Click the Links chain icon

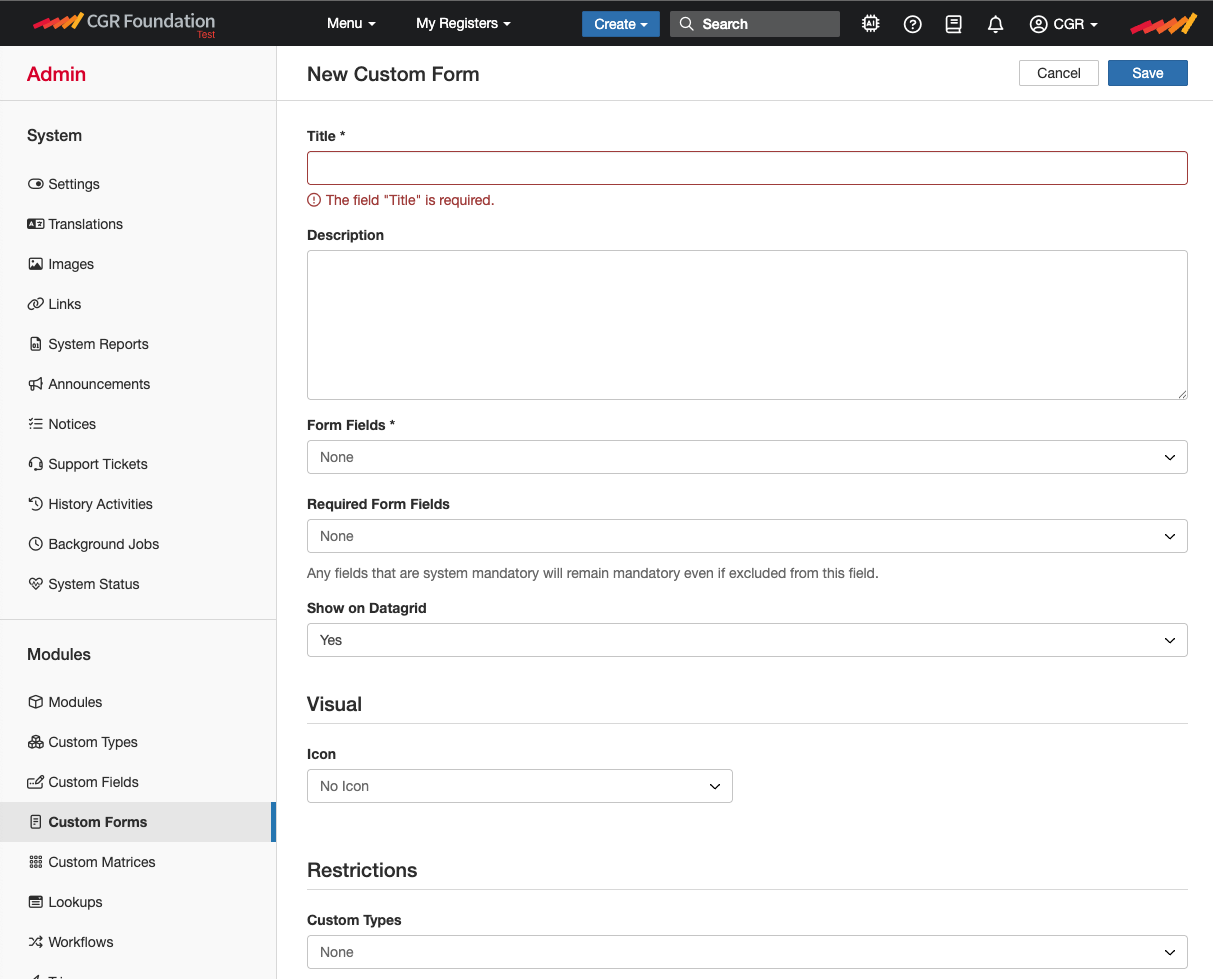36,304
